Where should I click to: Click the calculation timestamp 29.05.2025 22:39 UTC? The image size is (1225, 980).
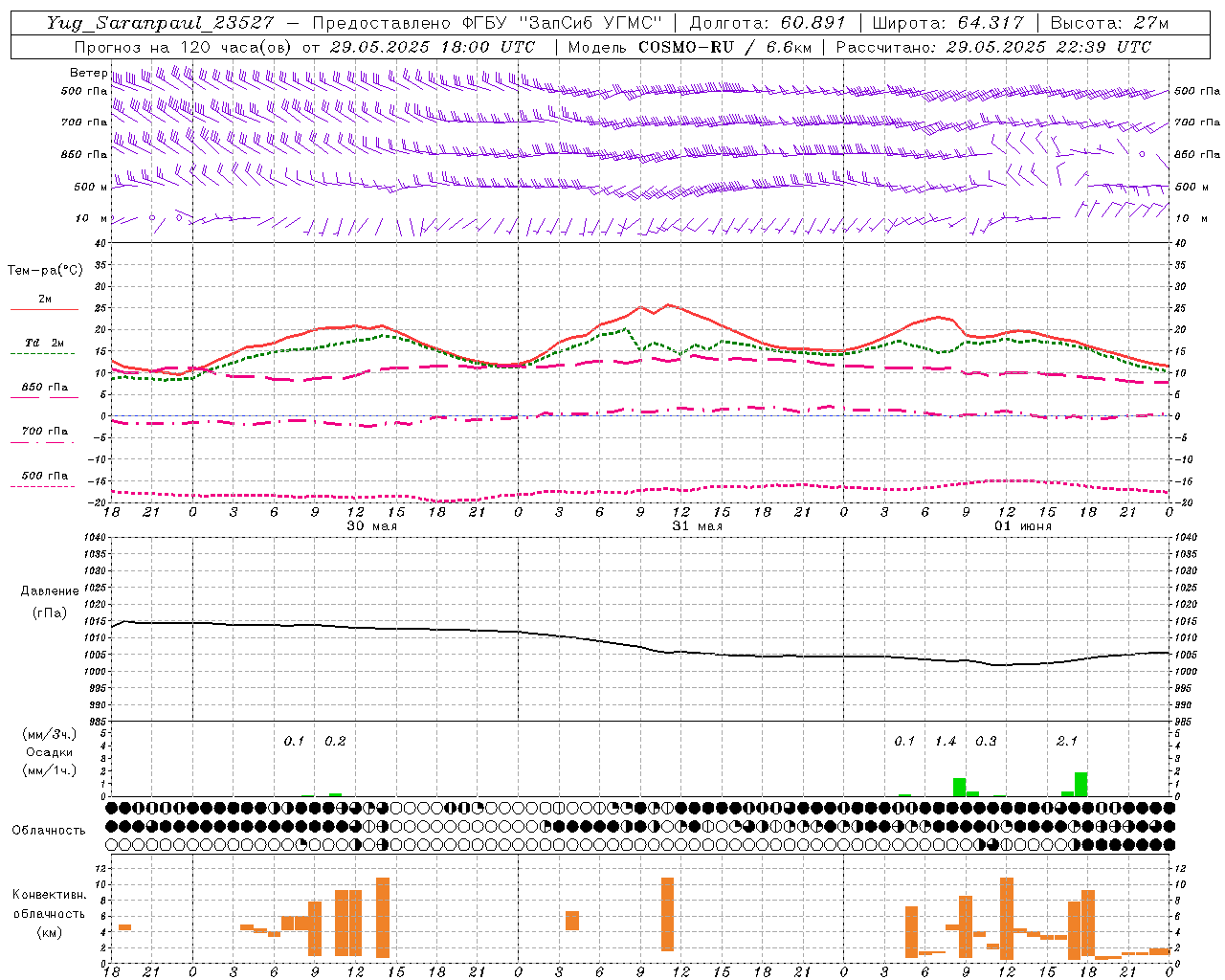pyautogui.click(x=1048, y=47)
